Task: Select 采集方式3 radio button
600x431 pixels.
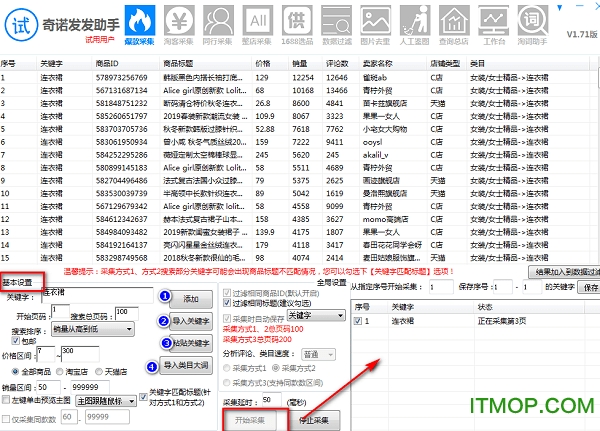Action: pos(227,382)
